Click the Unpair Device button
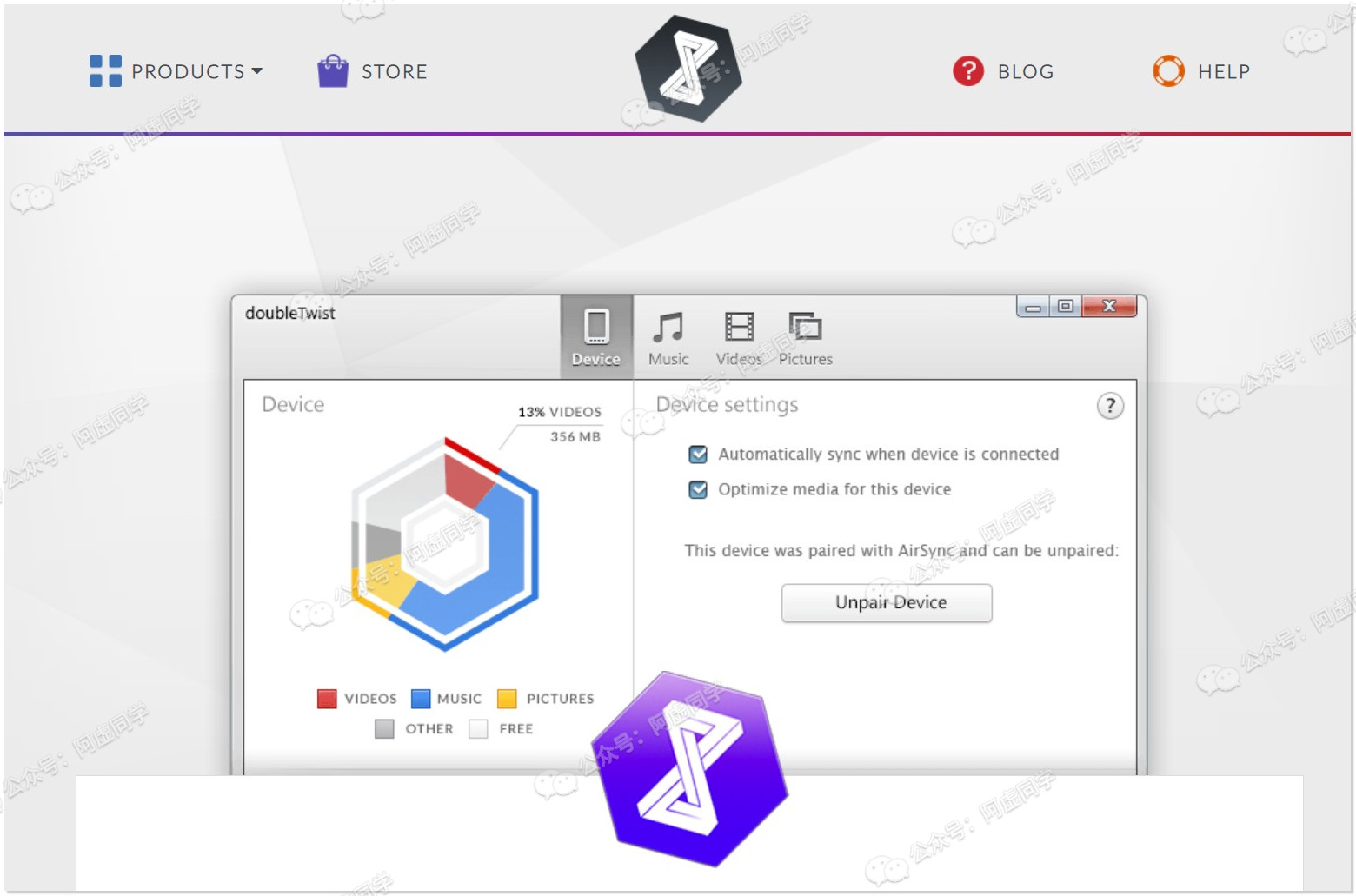Screen dimensions: 1356x896 point(887,602)
